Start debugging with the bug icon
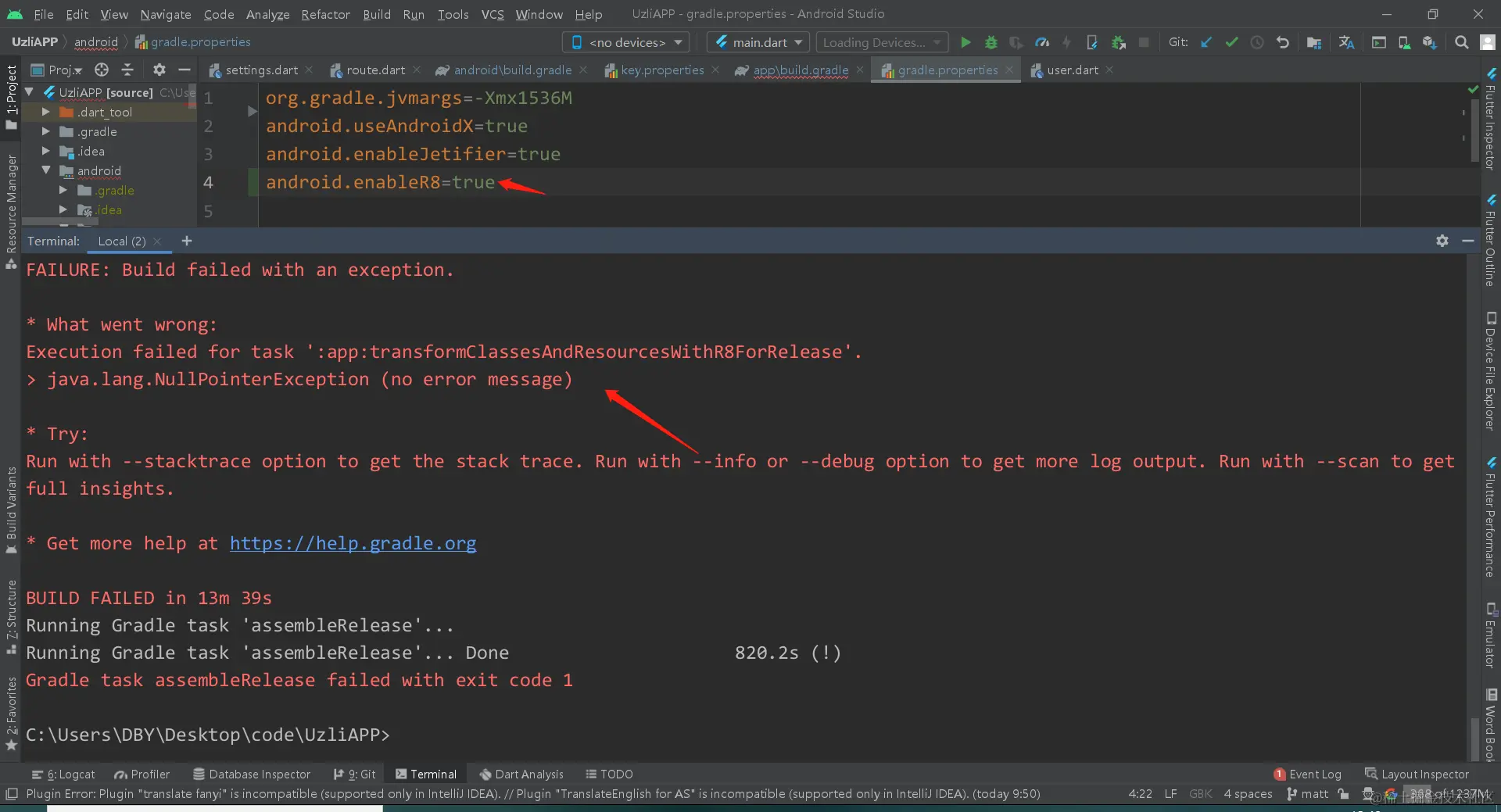 (991, 42)
